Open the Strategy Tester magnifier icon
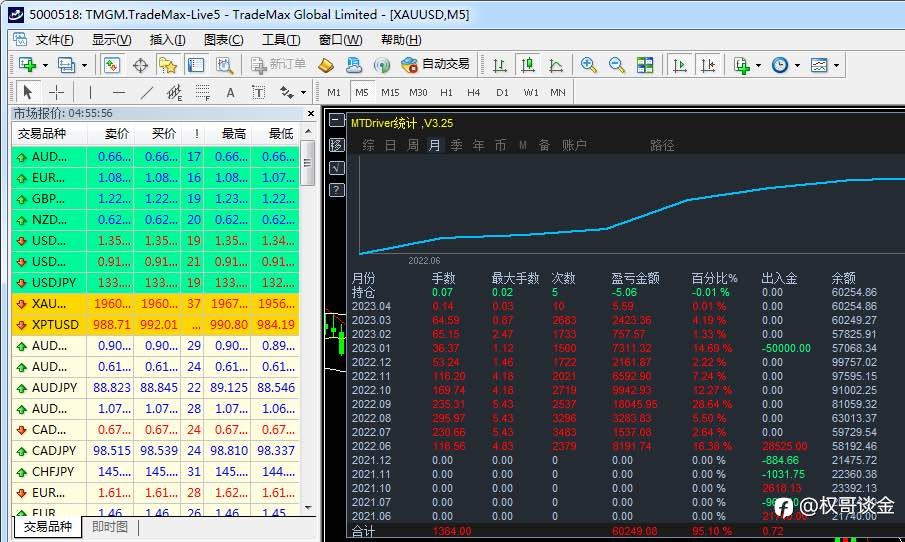Screen dimensions: 905x542 coord(224,65)
